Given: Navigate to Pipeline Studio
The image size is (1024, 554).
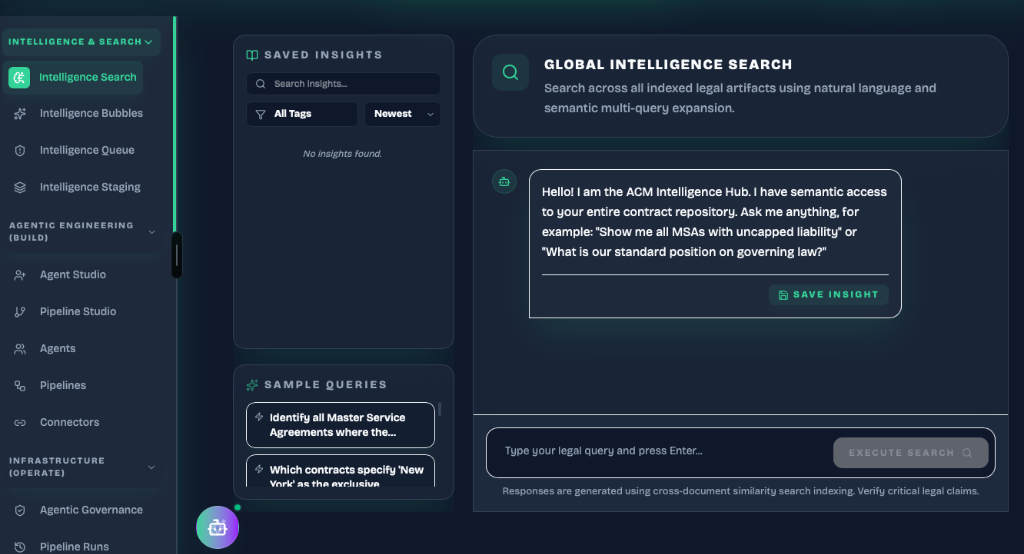Looking at the screenshot, I should (x=79, y=312).
